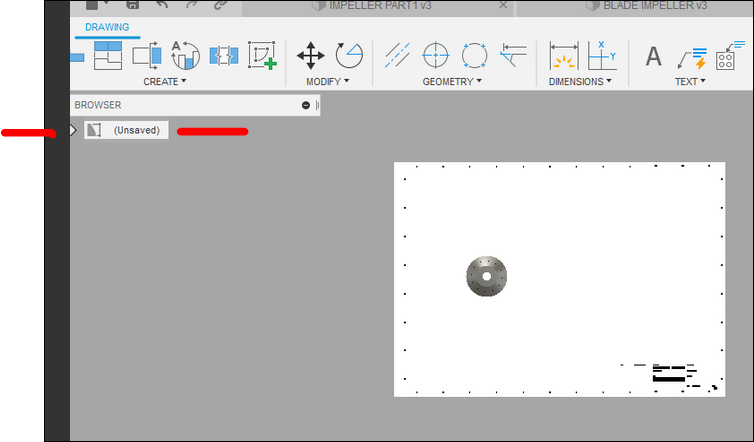Select the Section View tool
The image size is (754, 442).
click(147, 55)
